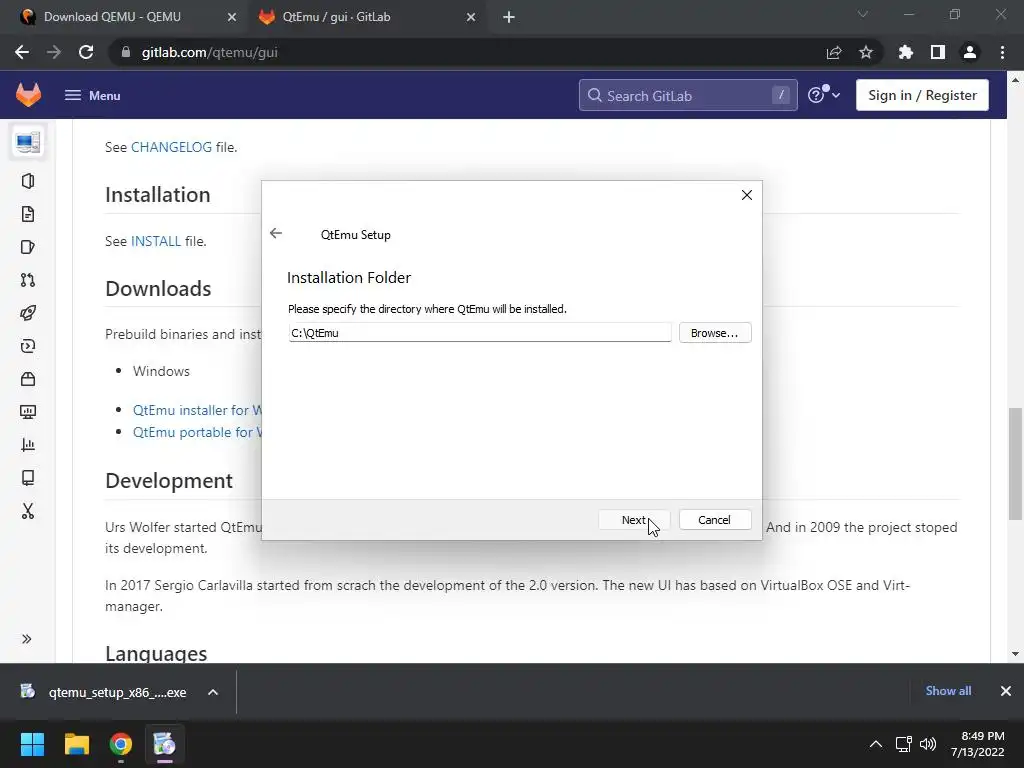Open the GitLab help dropdown
Image resolution: width=1024 pixels, height=768 pixels.
click(x=824, y=95)
